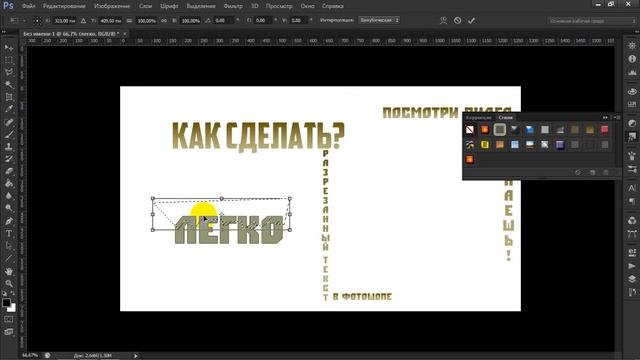
Task: Open the interpolation dropdown
Action: tap(379, 20)
